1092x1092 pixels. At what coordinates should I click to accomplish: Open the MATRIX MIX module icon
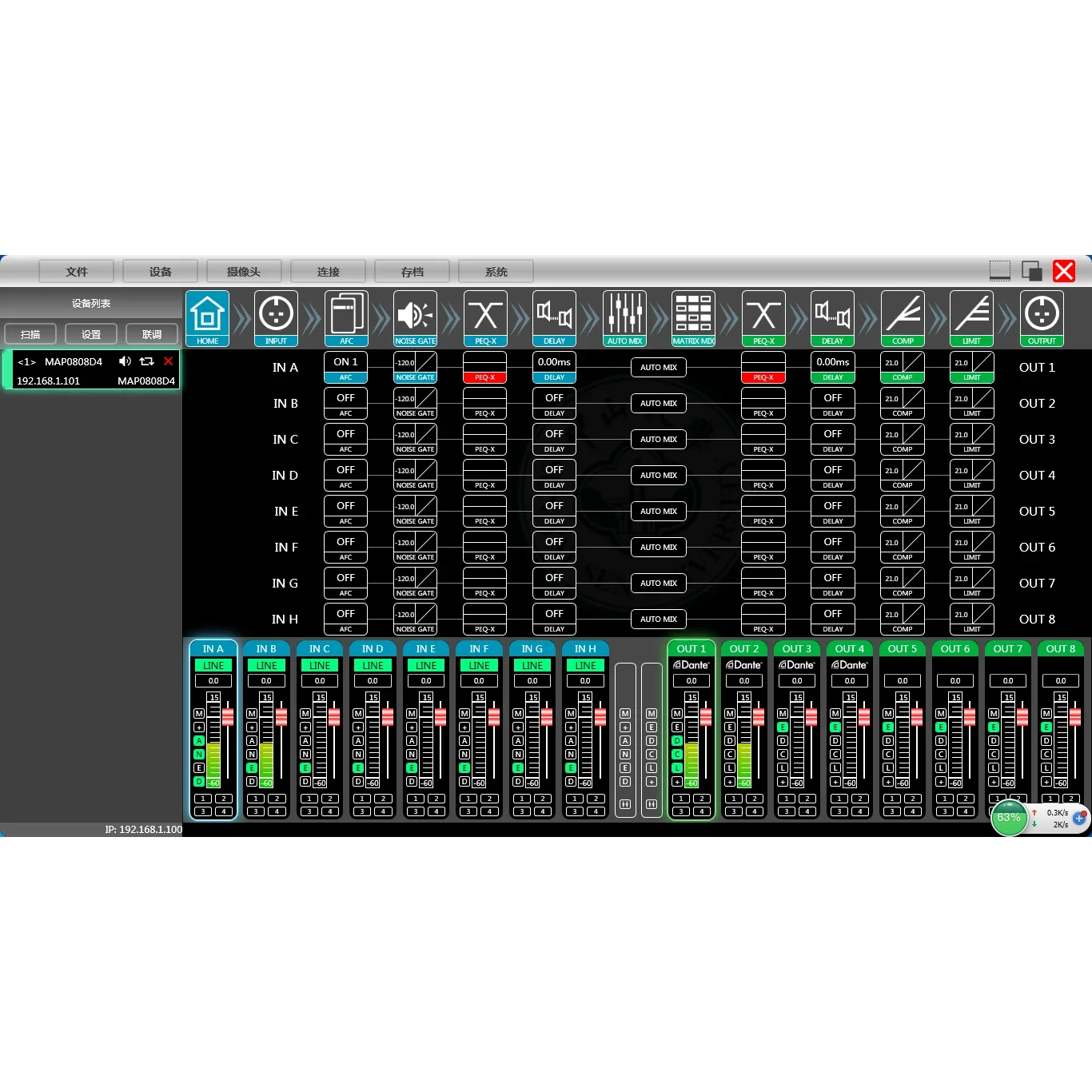[x=693, y=317]
